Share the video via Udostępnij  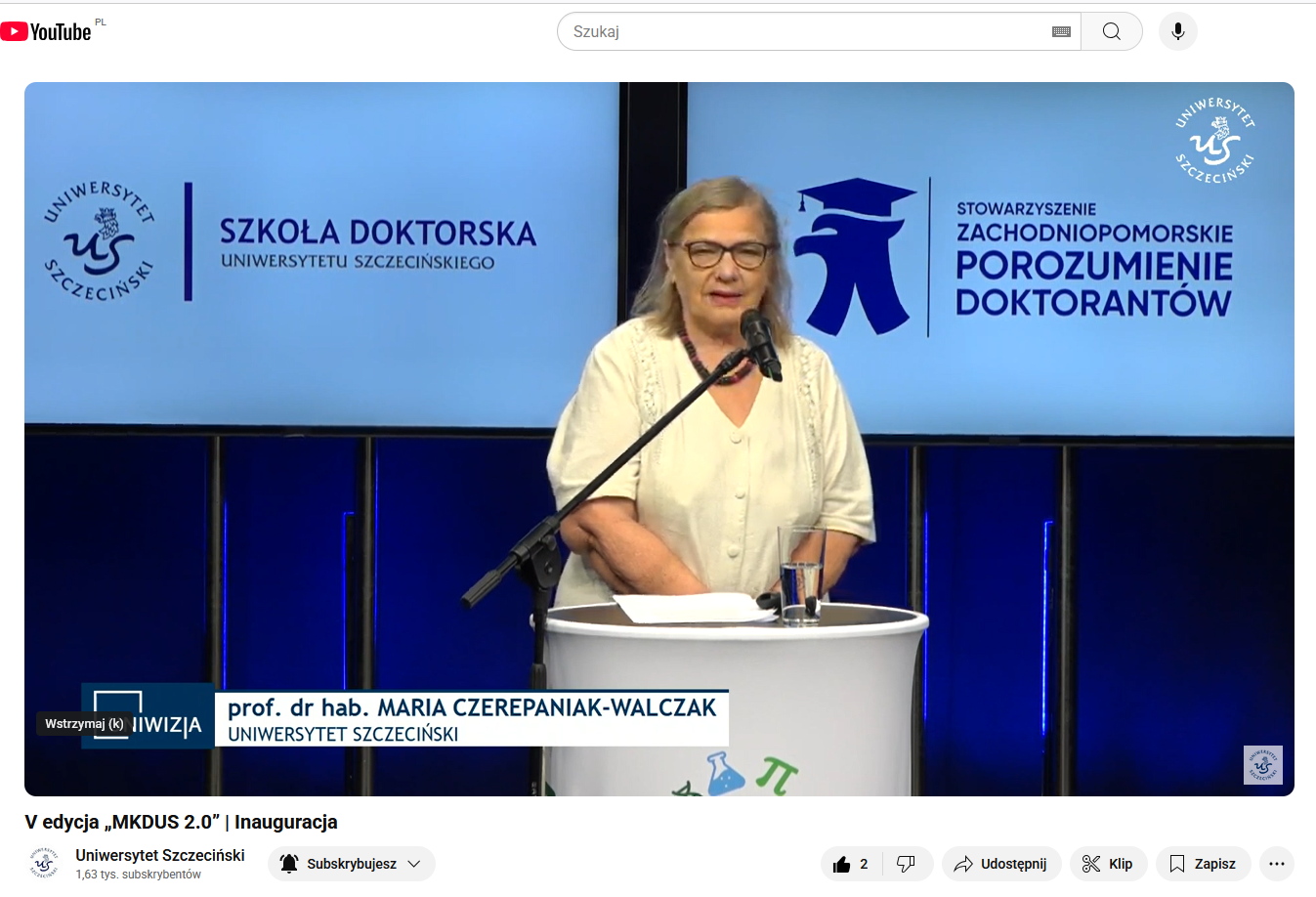(x=1000, y=864)
